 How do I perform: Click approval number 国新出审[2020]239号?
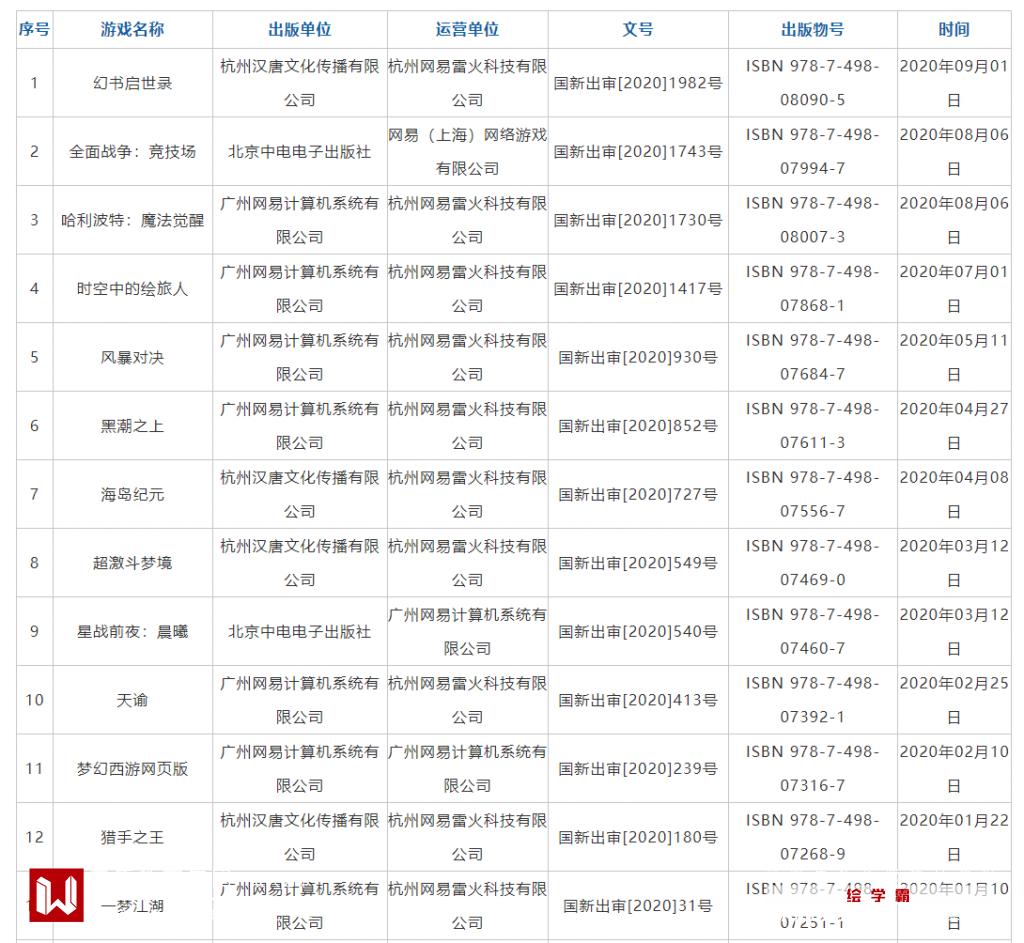638,769
